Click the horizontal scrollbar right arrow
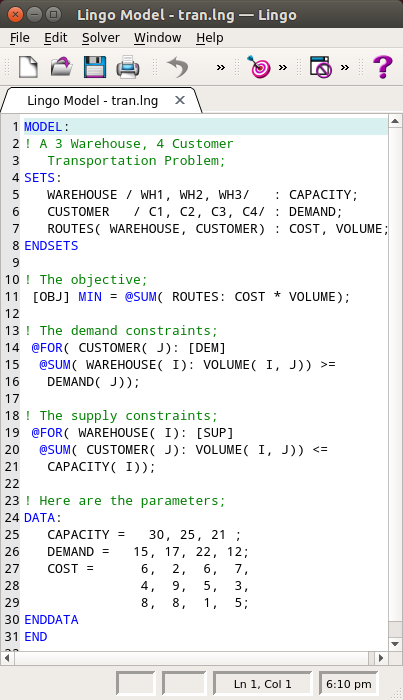This screenshot has height=700, width=403. [x=381, y=658]
